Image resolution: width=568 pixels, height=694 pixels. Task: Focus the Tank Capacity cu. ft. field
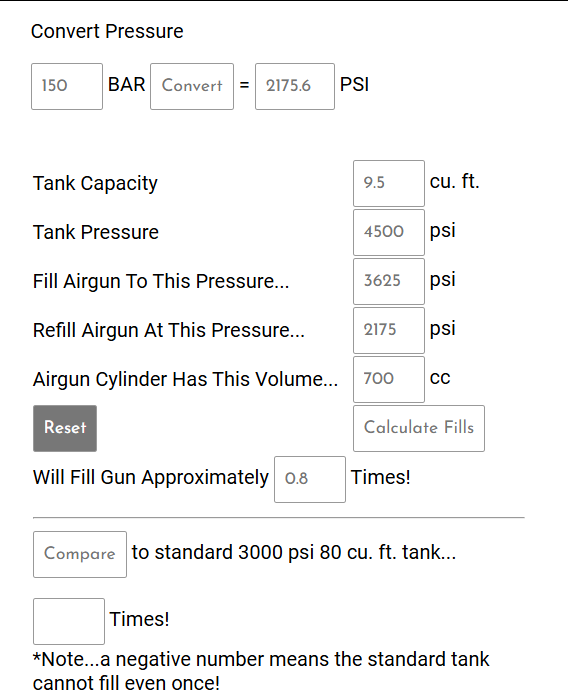pos(389,184)
